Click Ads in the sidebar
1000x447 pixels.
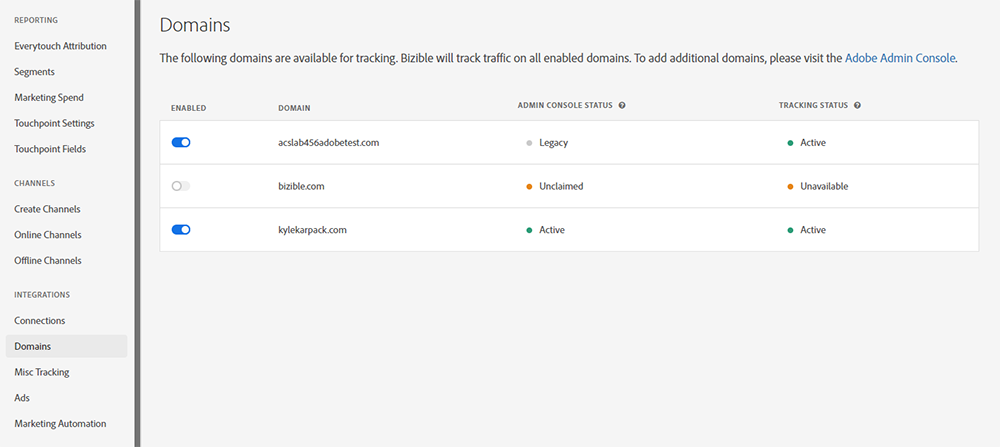click(x=22, y=398)
